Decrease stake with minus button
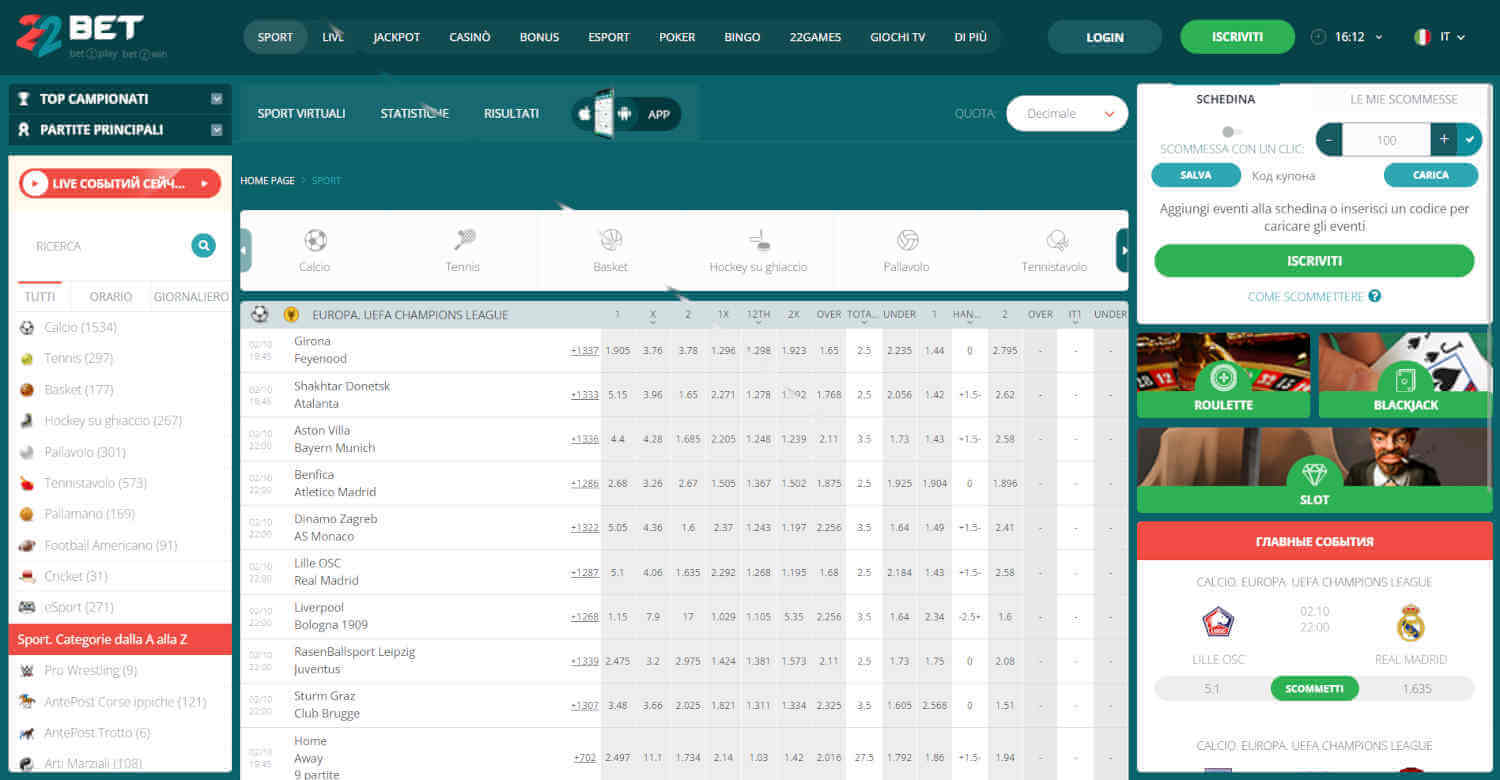1500x780 pixels. (1329, 140)
